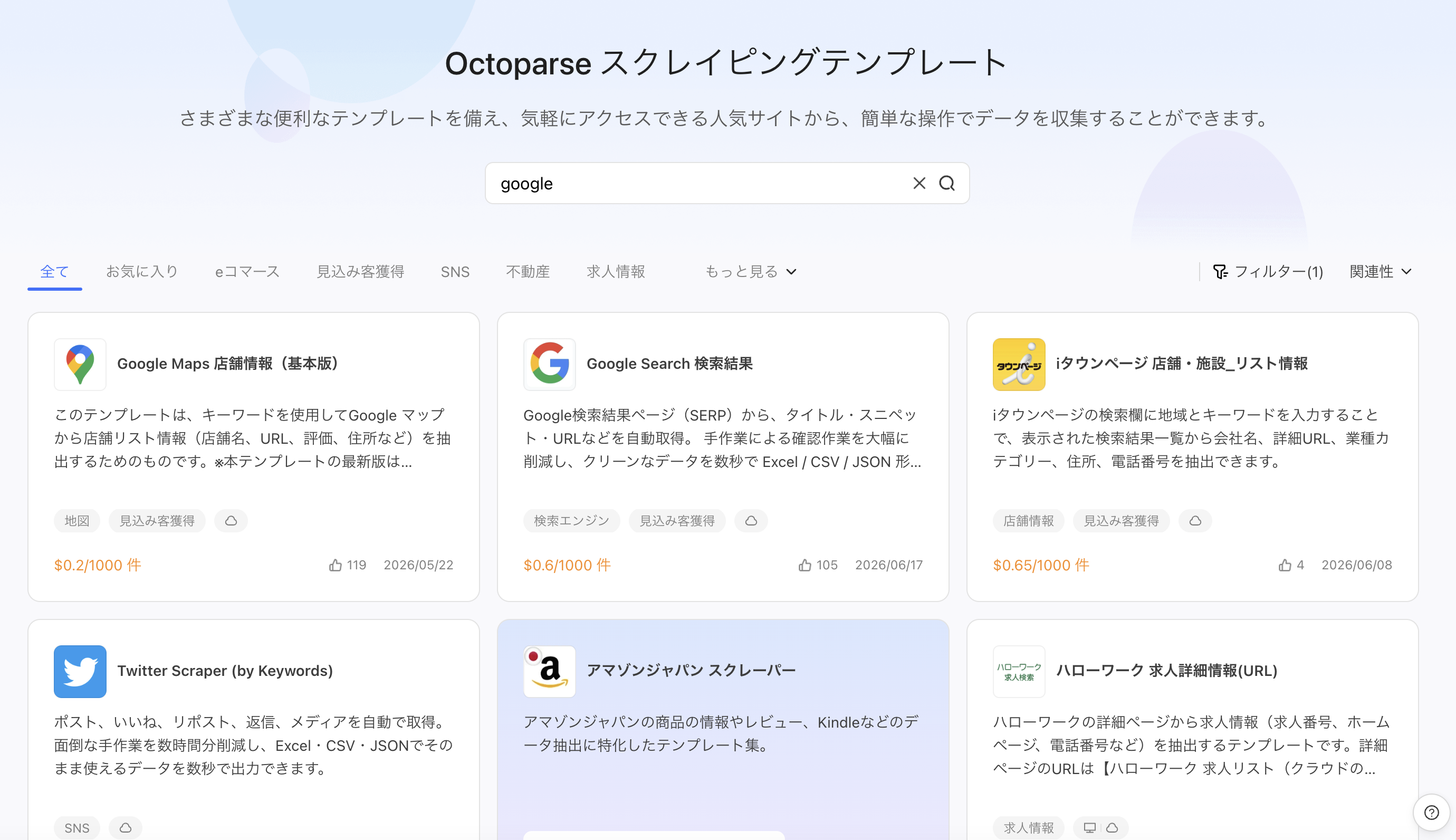Click the $0.6/1000 件 price

567,565
